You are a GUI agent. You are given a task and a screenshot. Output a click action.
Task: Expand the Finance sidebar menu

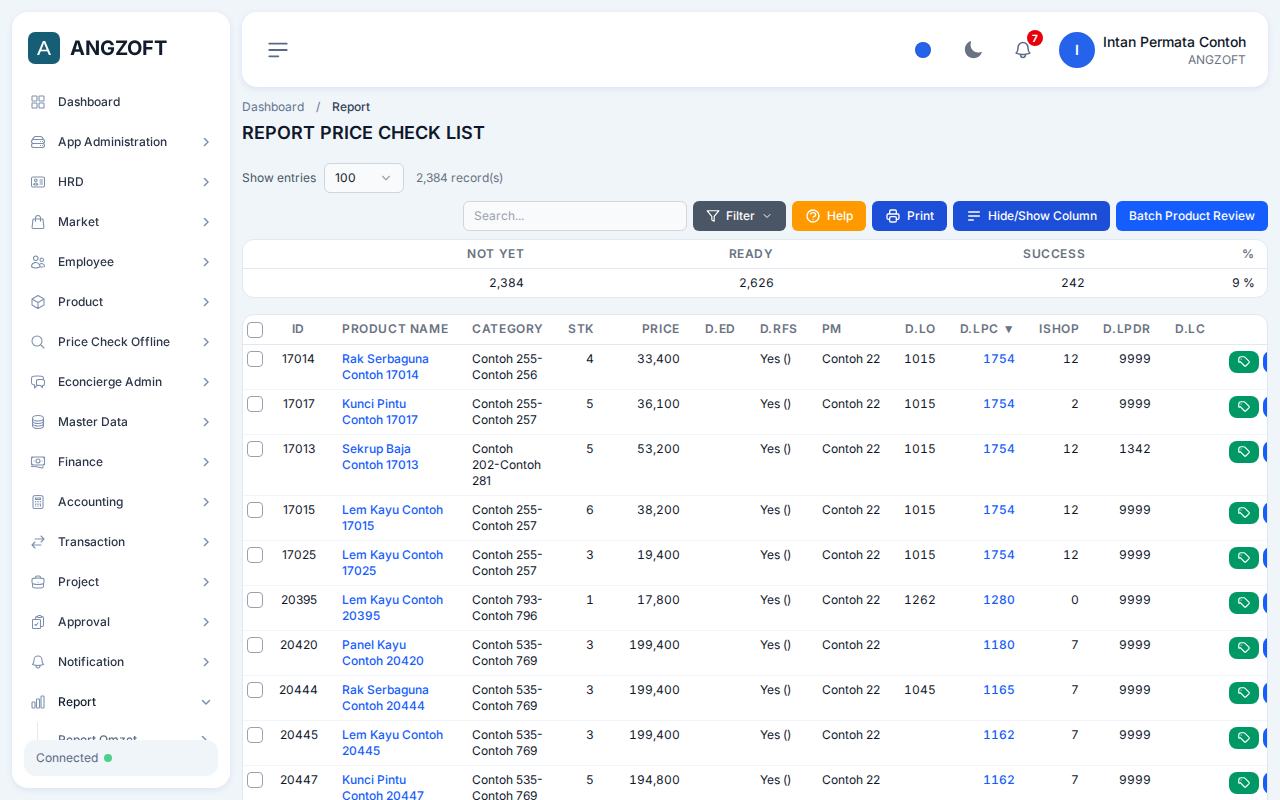121,462
